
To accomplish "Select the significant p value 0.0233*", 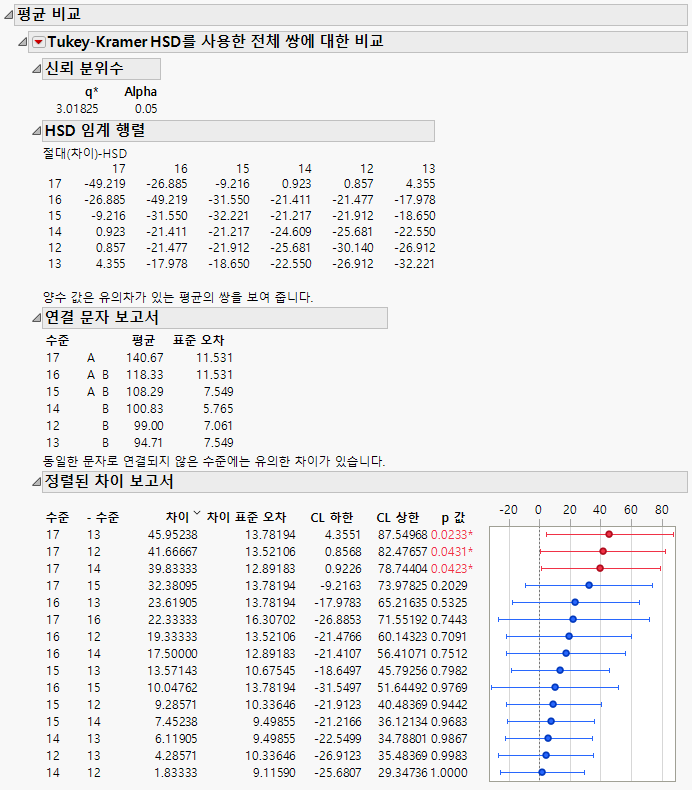I will (452, 535).
